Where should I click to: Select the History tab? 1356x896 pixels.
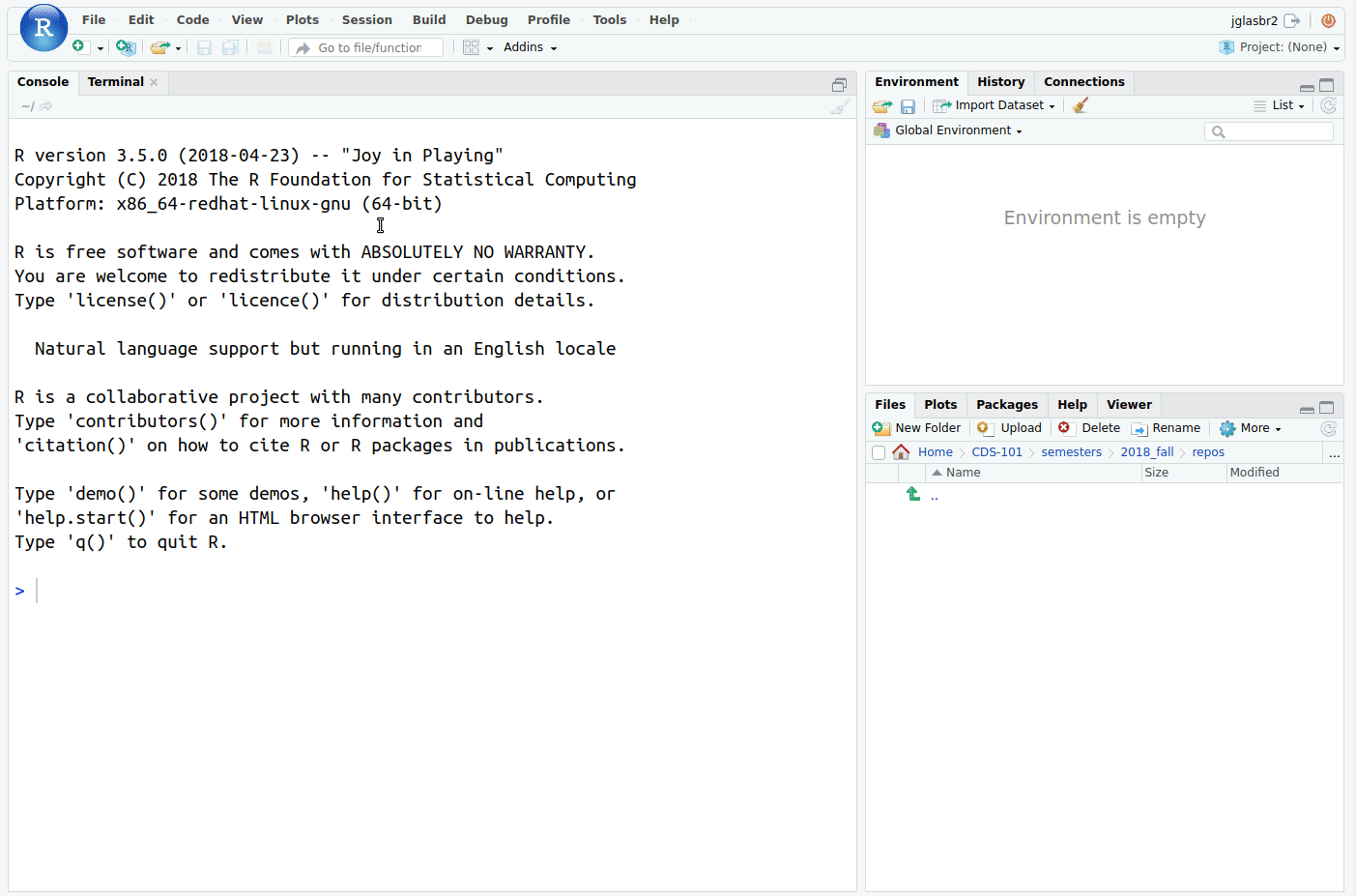click(x=1000, y=82)
